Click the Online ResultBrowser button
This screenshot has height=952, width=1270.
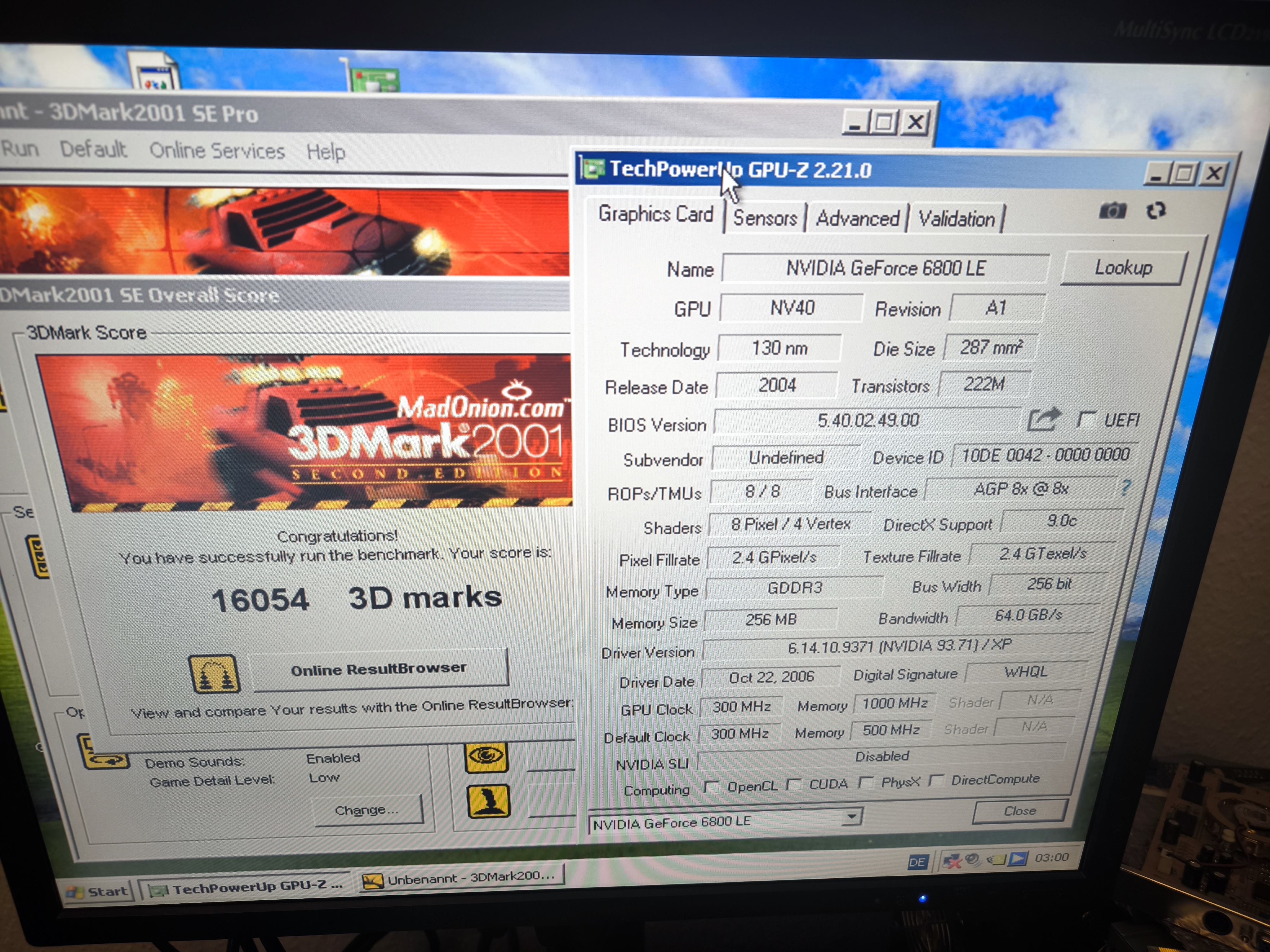(x=378, y=669)
